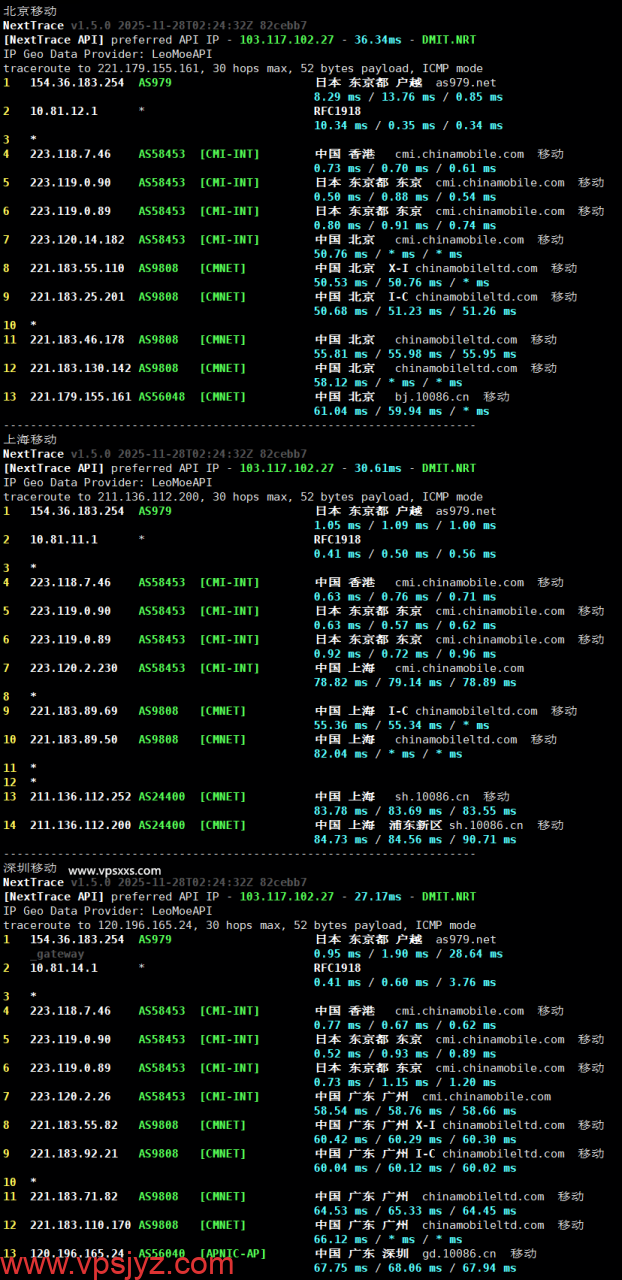Select the 64.53 ms / 65.33 ms latency line
Image resolution: width=622 pixels, height=1280 pixels.
415,1211
